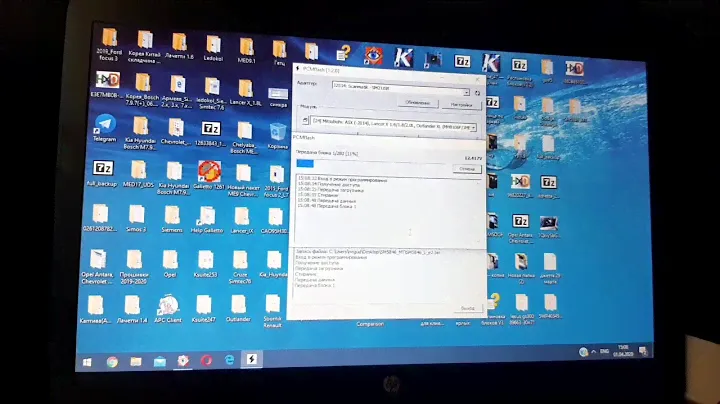The width and height of the screenshot is (720, 404).
Task: Expand the Модуль Mitsubishi module dropdown
Action: point(393,127)
